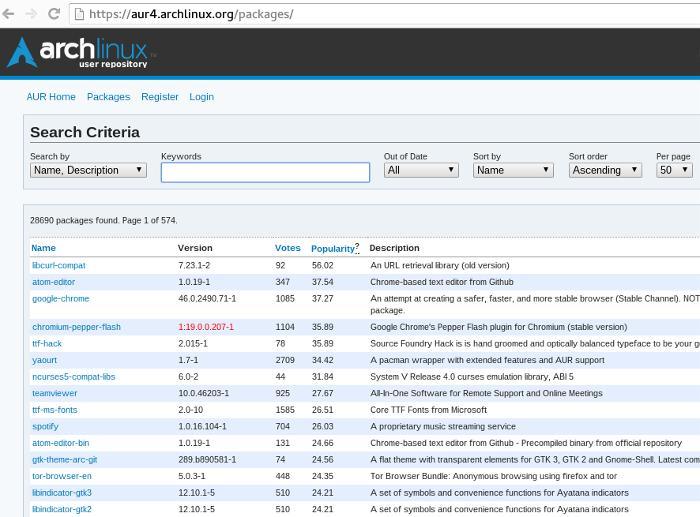The width and height of the screenshot is (700, 517).
Task: Open the atom-editor-bin package link
Action: click(x=61, y=443)
